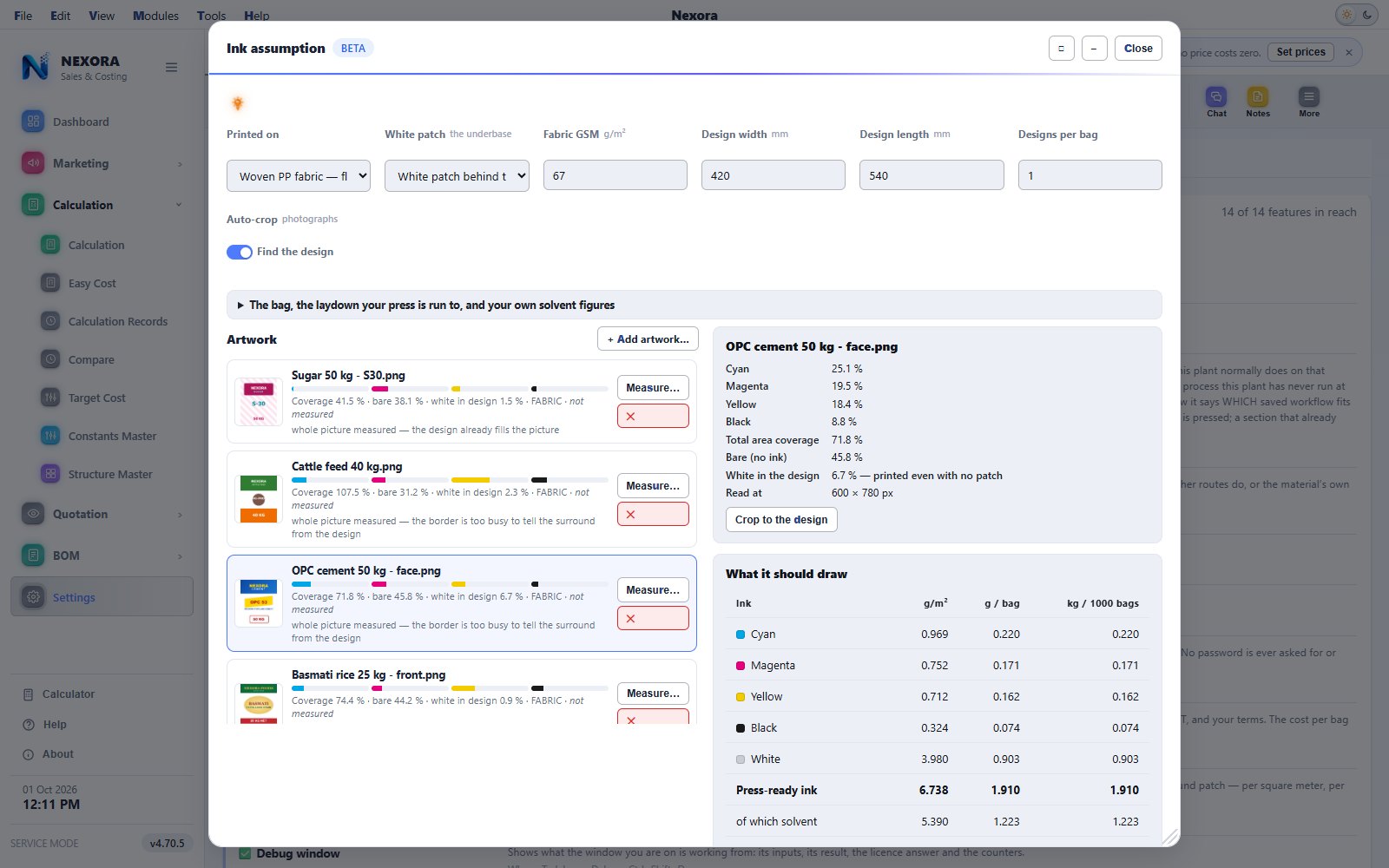Open the Printed on dropdown

click(299, 175)
